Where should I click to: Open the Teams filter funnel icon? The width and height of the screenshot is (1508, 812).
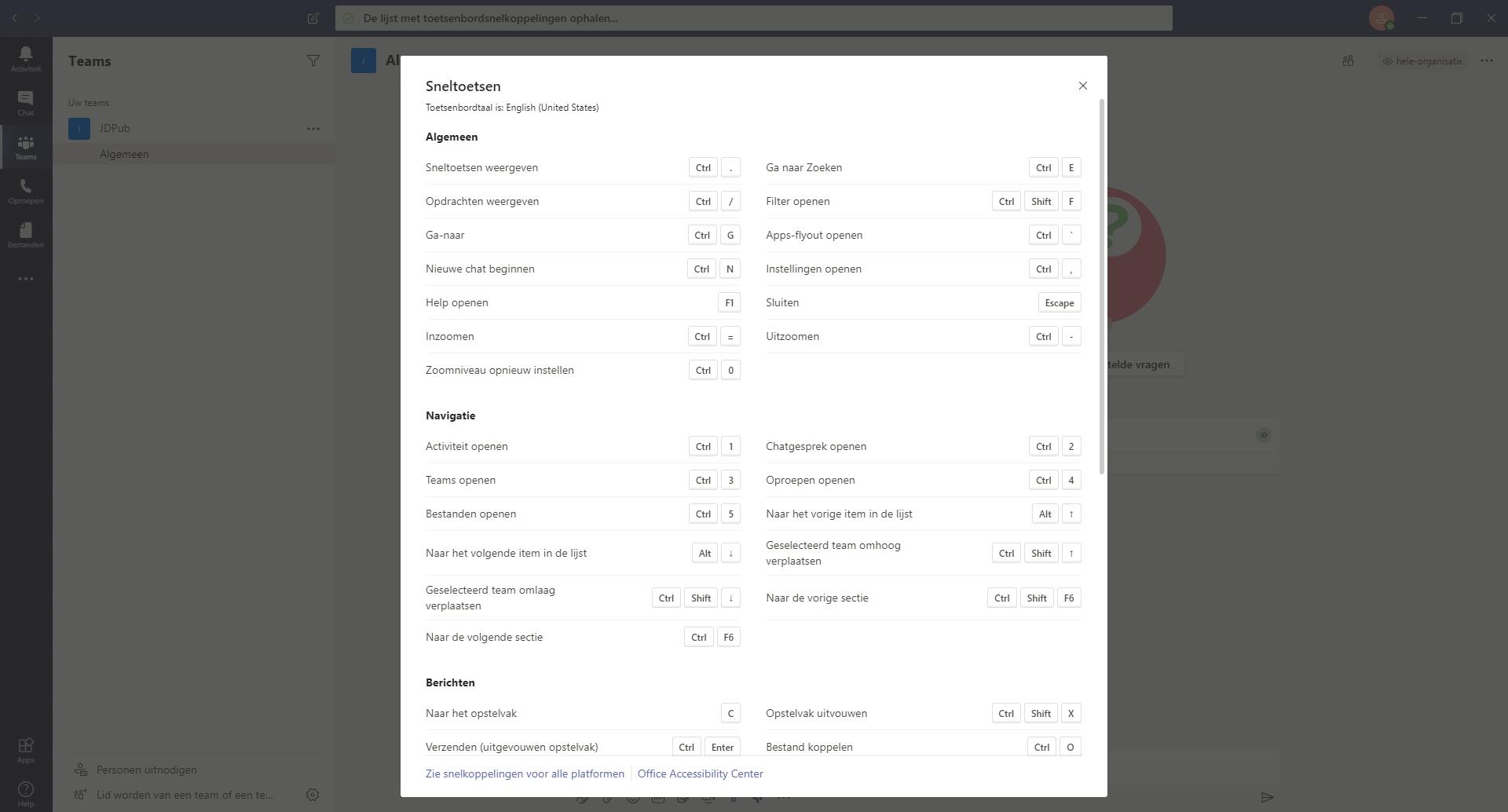pyautogui.click(x=313, y=60)
